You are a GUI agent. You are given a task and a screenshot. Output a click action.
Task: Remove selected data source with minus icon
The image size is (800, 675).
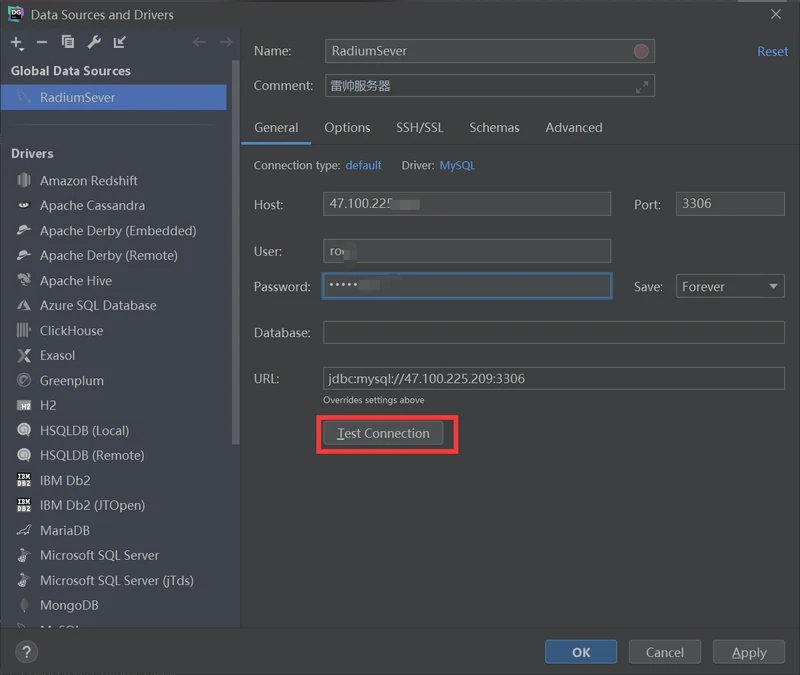pyautogui.click(x=42, y=42)
